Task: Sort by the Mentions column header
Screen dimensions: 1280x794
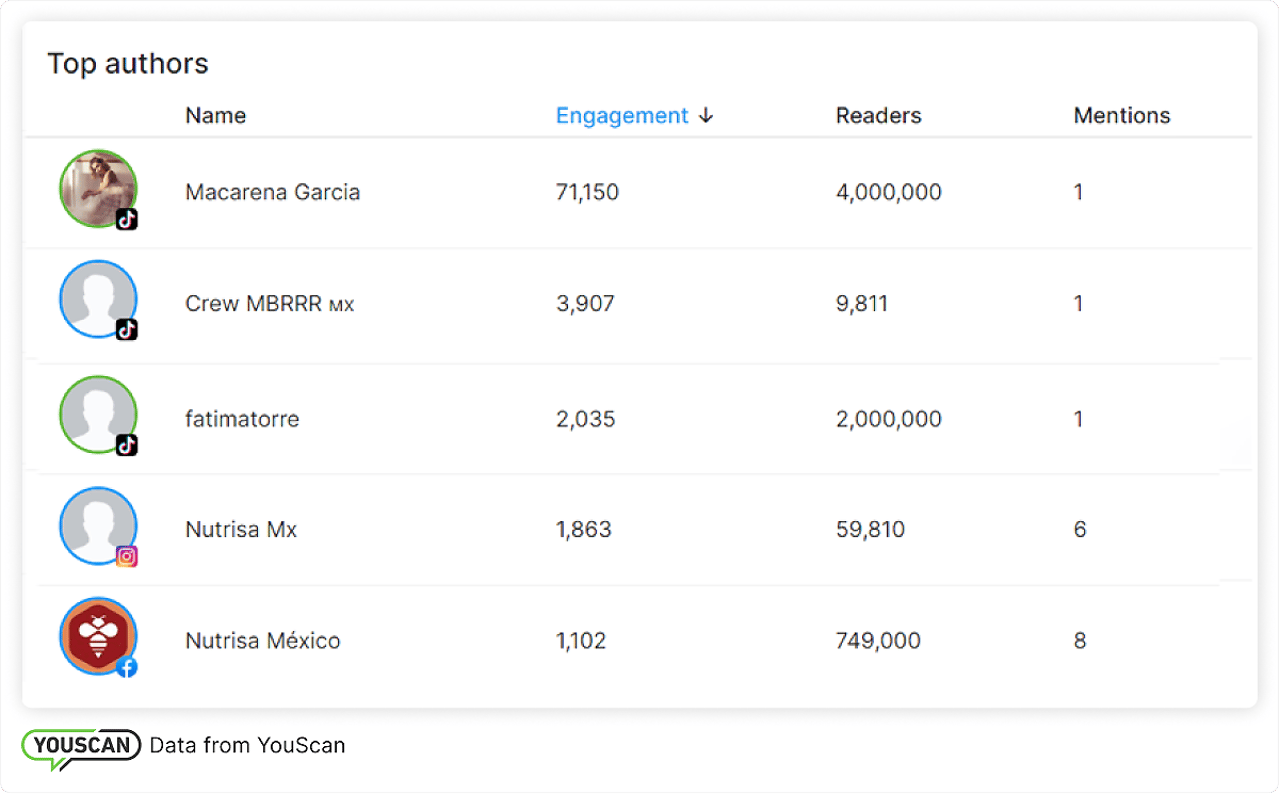Action: coord(1121,116)
